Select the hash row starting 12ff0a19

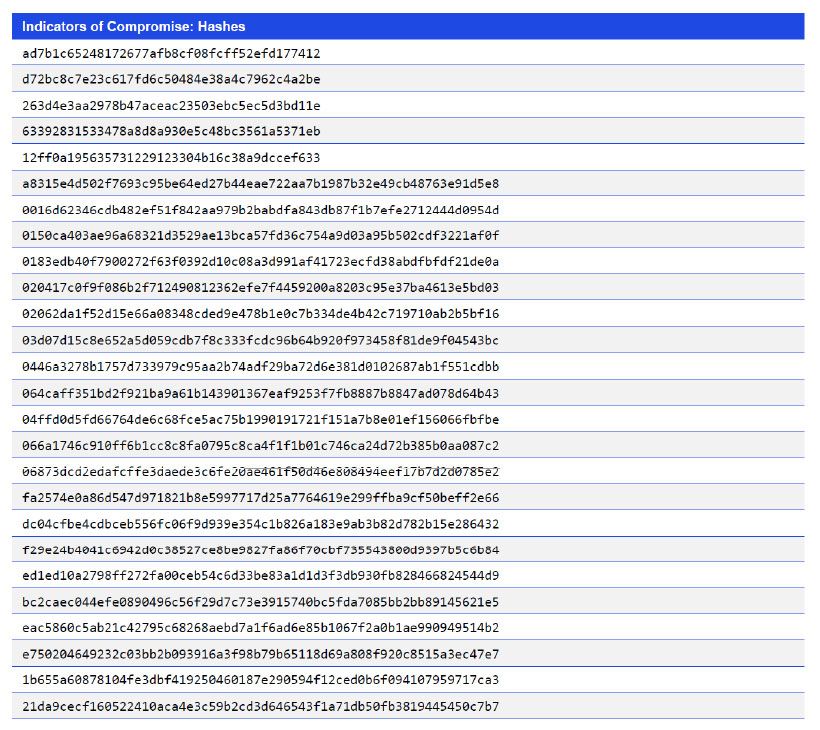pos(171,157)
